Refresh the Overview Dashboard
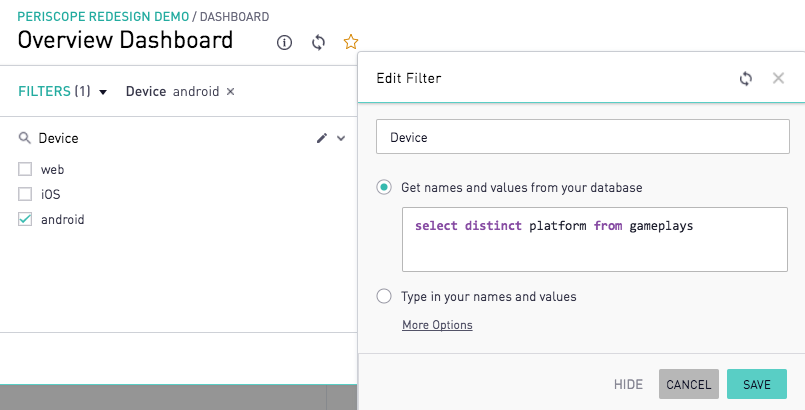Screen dimensions: 805x410 318,42
